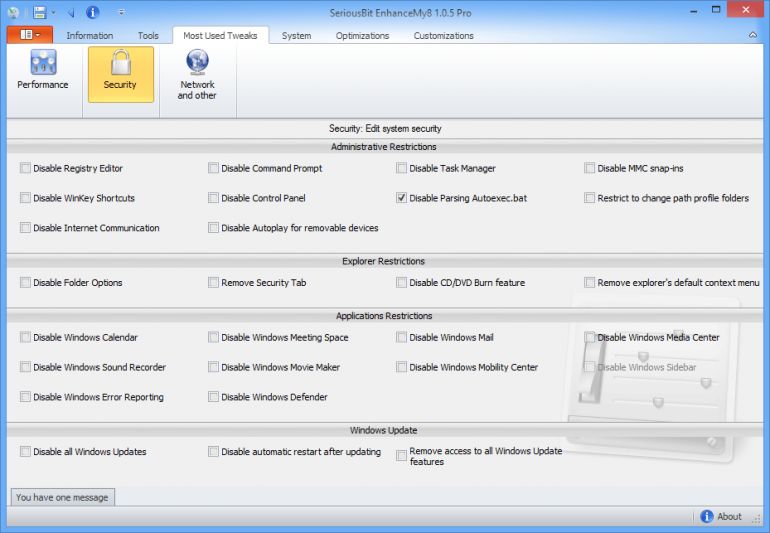770x533 pixels.
Task: Check Disable Windows Mobility Center
Action: pos(401,367)
